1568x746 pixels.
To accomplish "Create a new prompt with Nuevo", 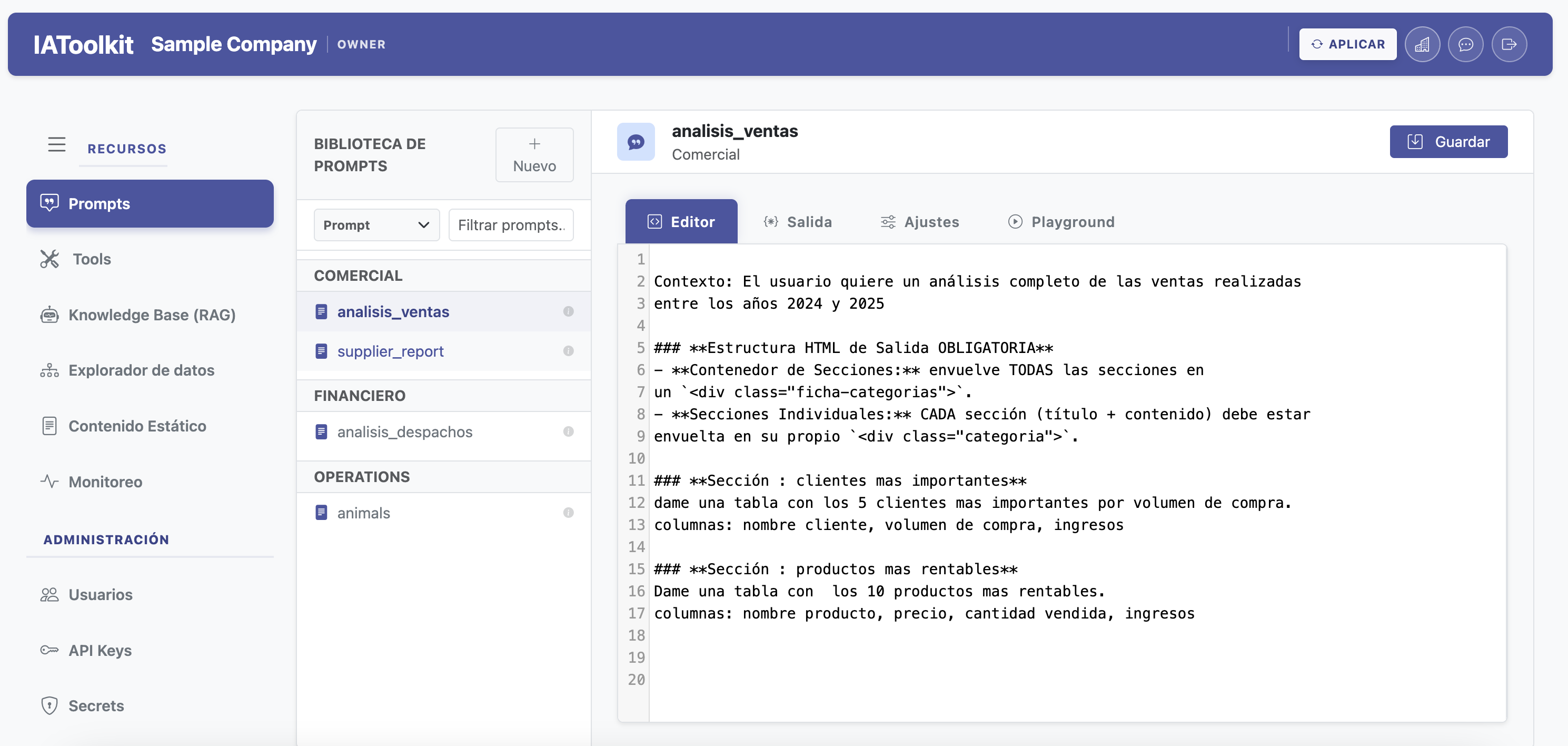I will pos(534,155).
